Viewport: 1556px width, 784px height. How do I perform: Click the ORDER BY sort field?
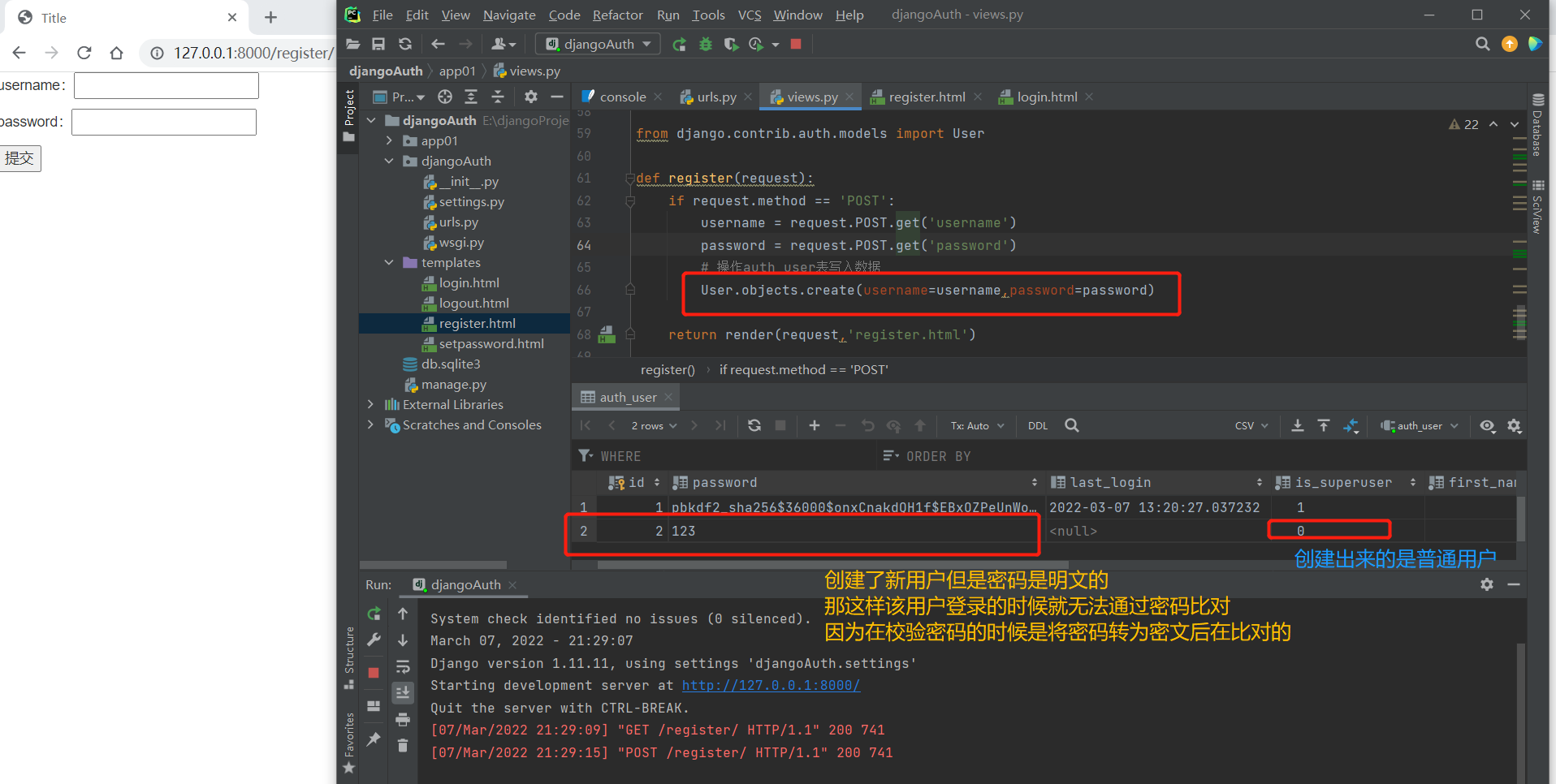(x=1202, y=456)
